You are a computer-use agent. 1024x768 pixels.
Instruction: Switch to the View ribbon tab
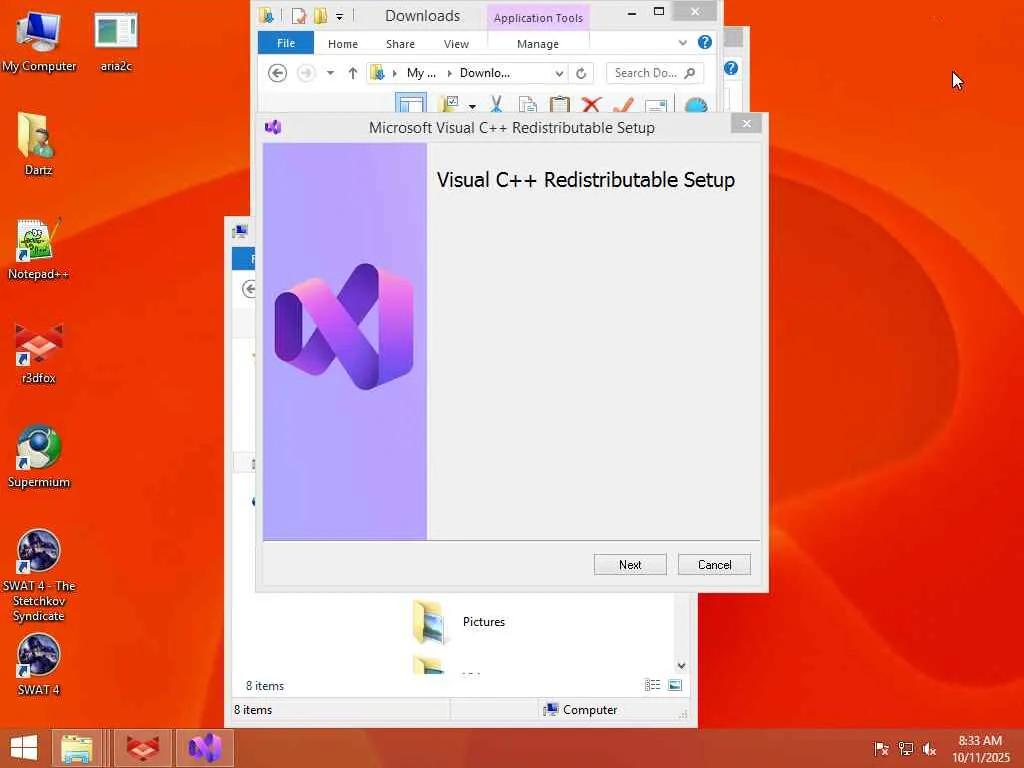pos(456,44)
